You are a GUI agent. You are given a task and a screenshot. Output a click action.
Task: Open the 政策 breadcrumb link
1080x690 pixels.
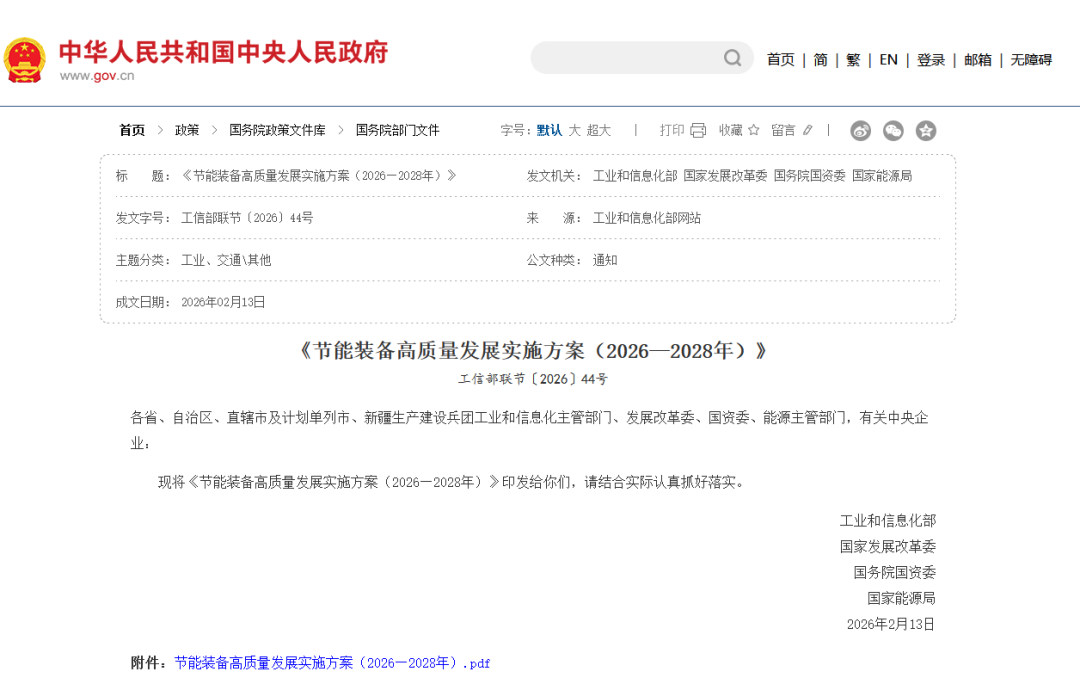point(187,130)
